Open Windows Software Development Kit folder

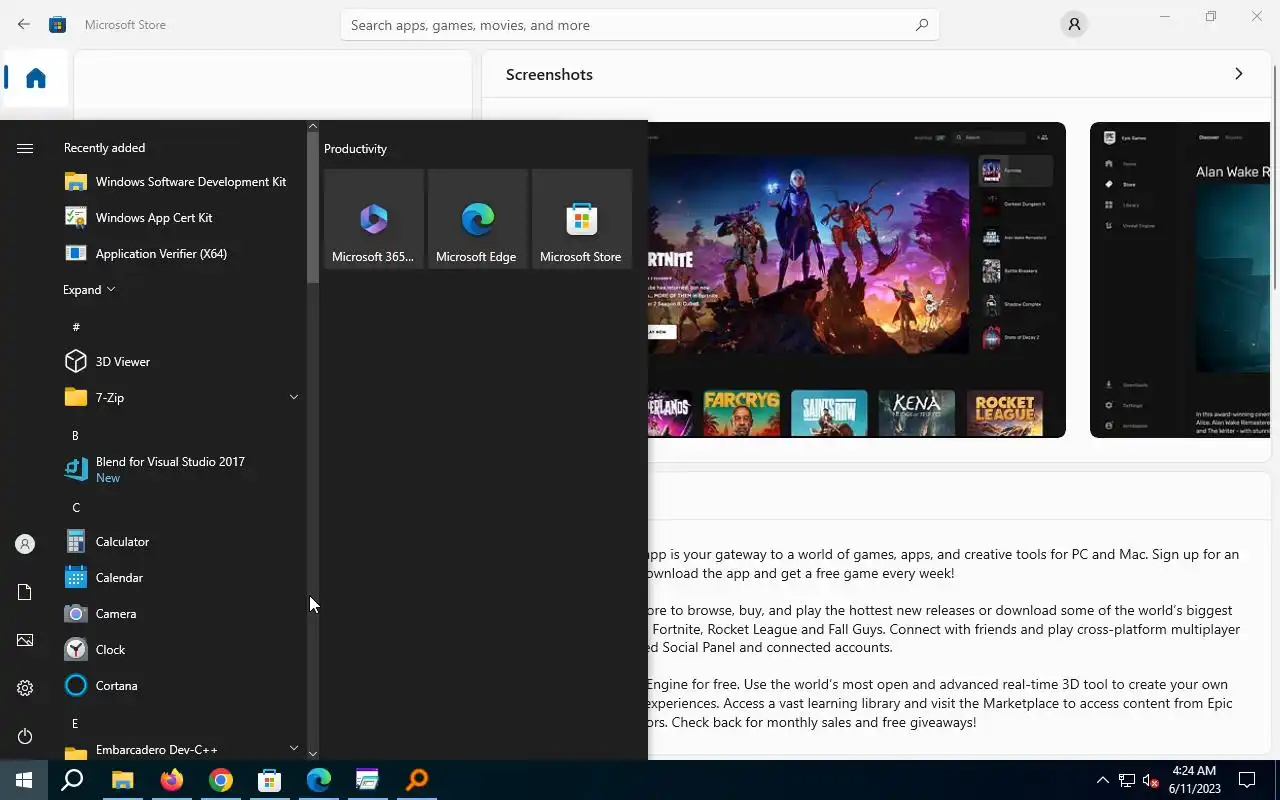(x=182, y=182)
